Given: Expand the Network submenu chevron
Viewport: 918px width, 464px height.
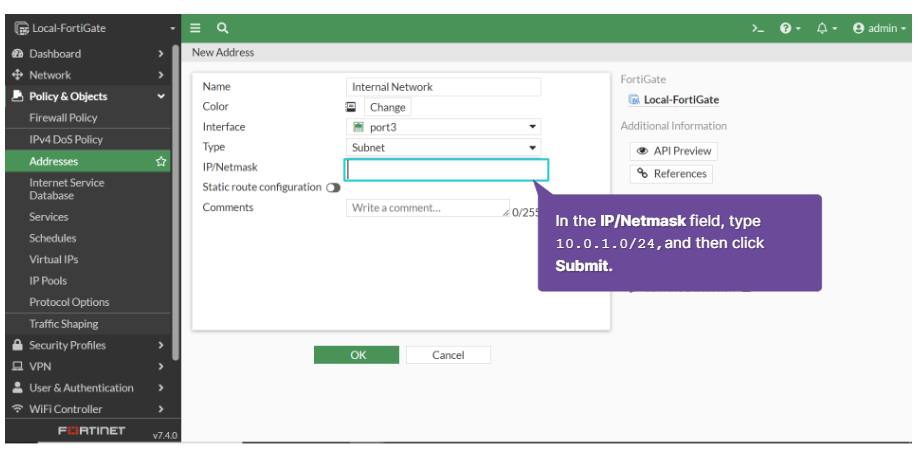Looking at the screenshot, I should coord(160,75).
